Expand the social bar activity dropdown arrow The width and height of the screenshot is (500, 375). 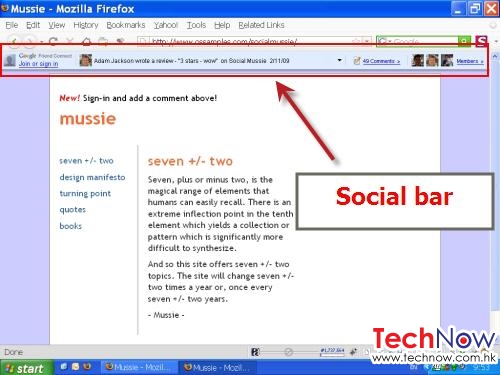tap(339, 60)
